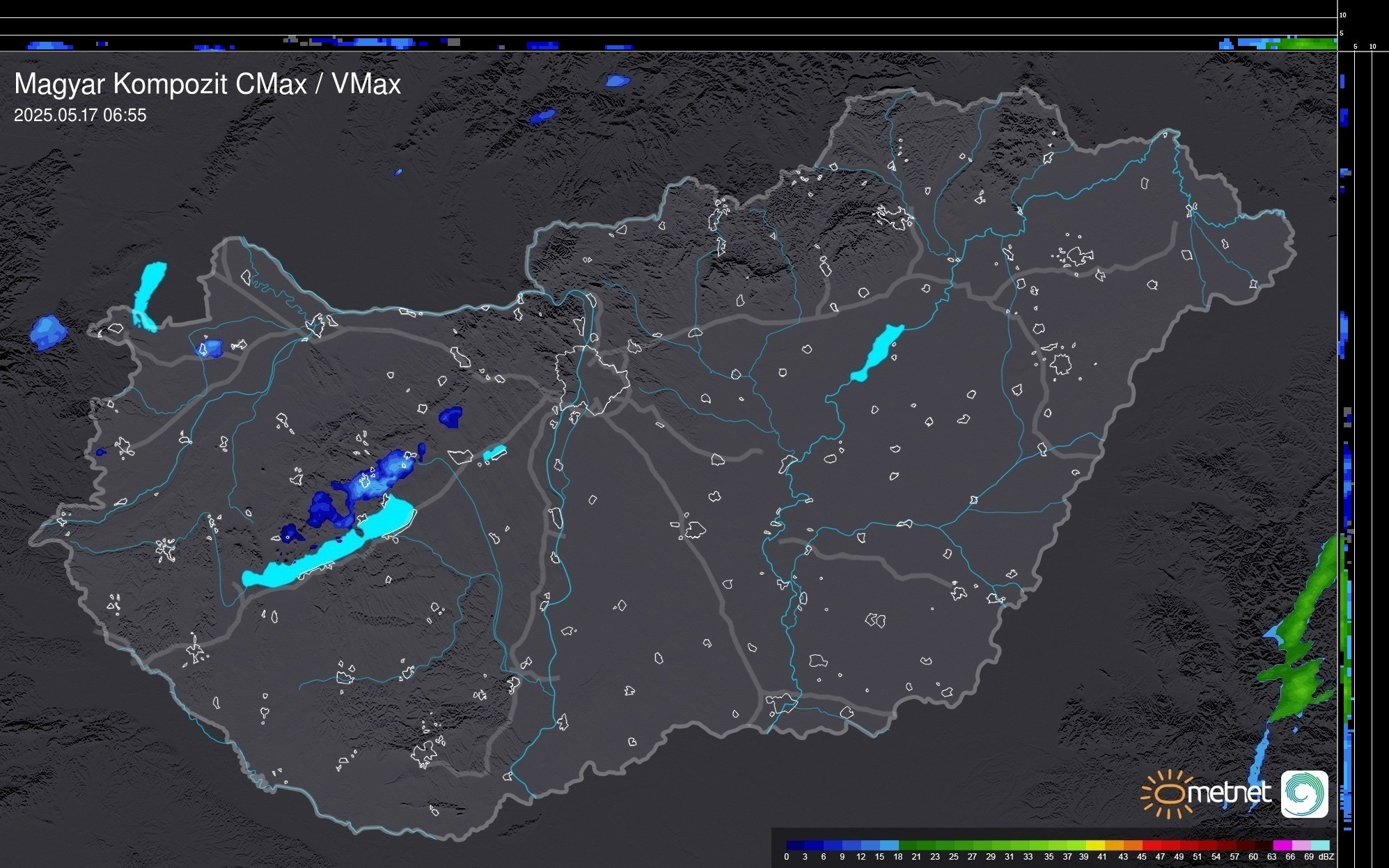1389x868 pixels.
Task: Click the dBZ unit label in legend
Action: point(1326,857)
